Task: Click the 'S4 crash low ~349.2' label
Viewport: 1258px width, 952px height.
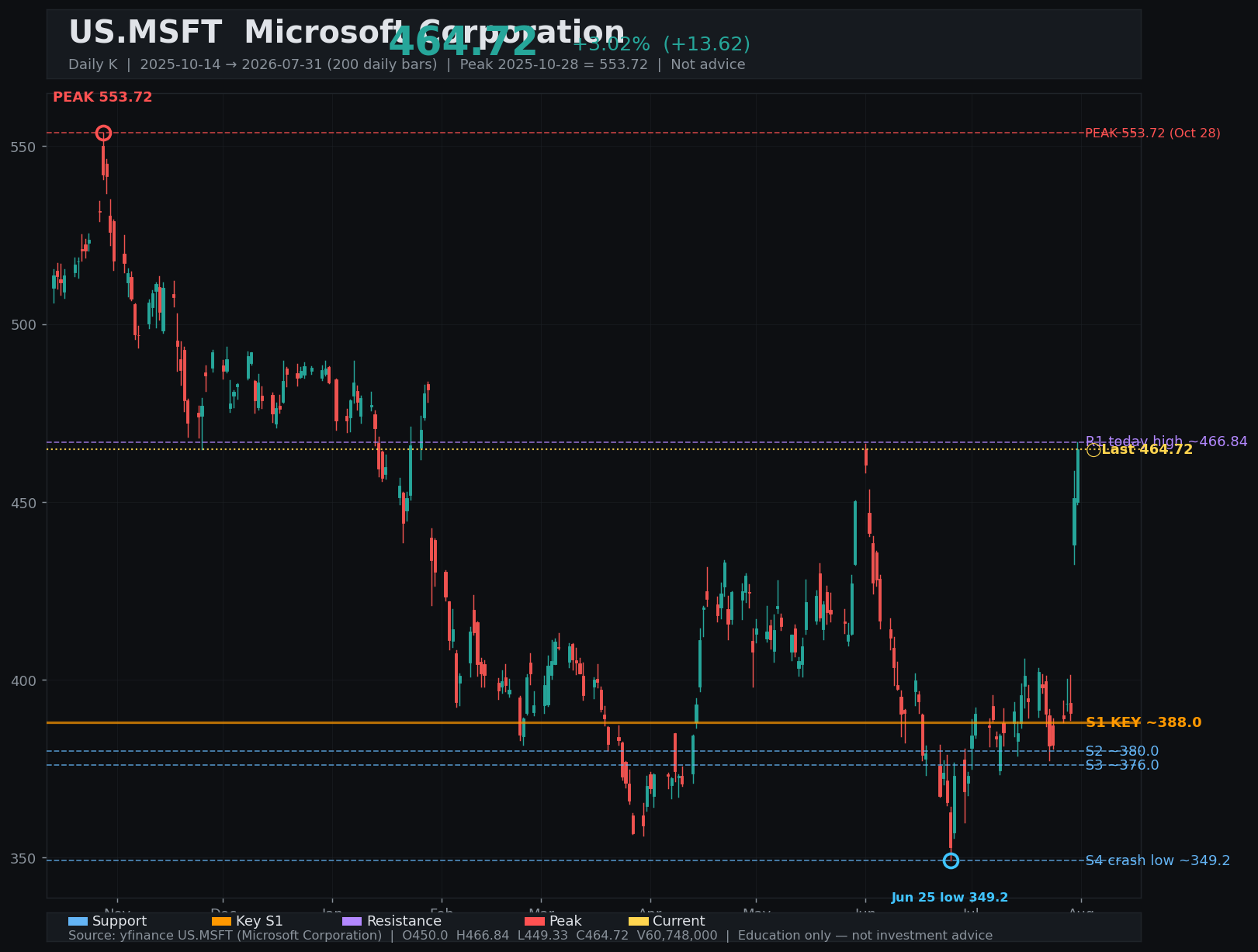Action: [1158, 860]
